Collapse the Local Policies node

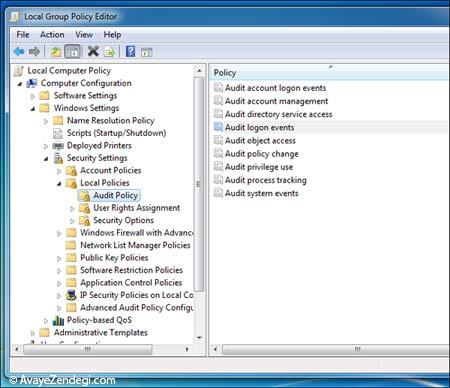pyautogui.click(x=59, y=184)
